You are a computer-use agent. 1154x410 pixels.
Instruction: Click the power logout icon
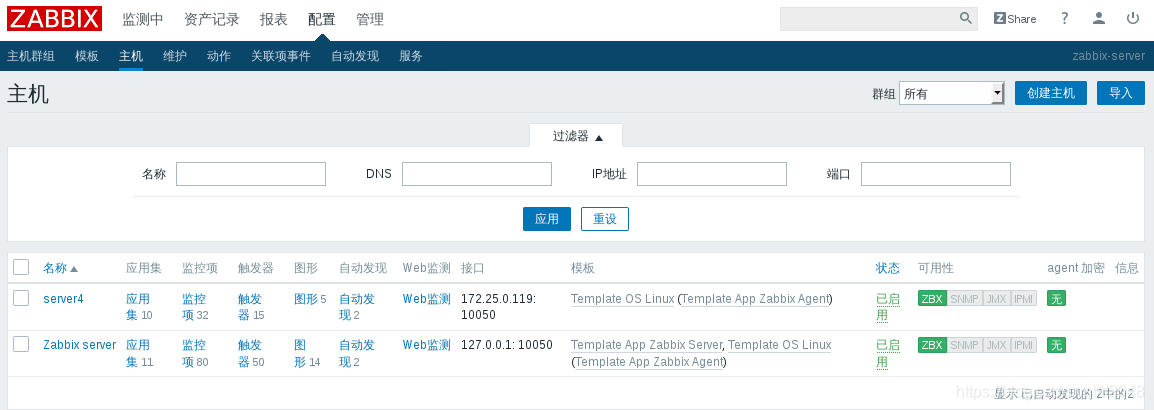[1133, 18]
